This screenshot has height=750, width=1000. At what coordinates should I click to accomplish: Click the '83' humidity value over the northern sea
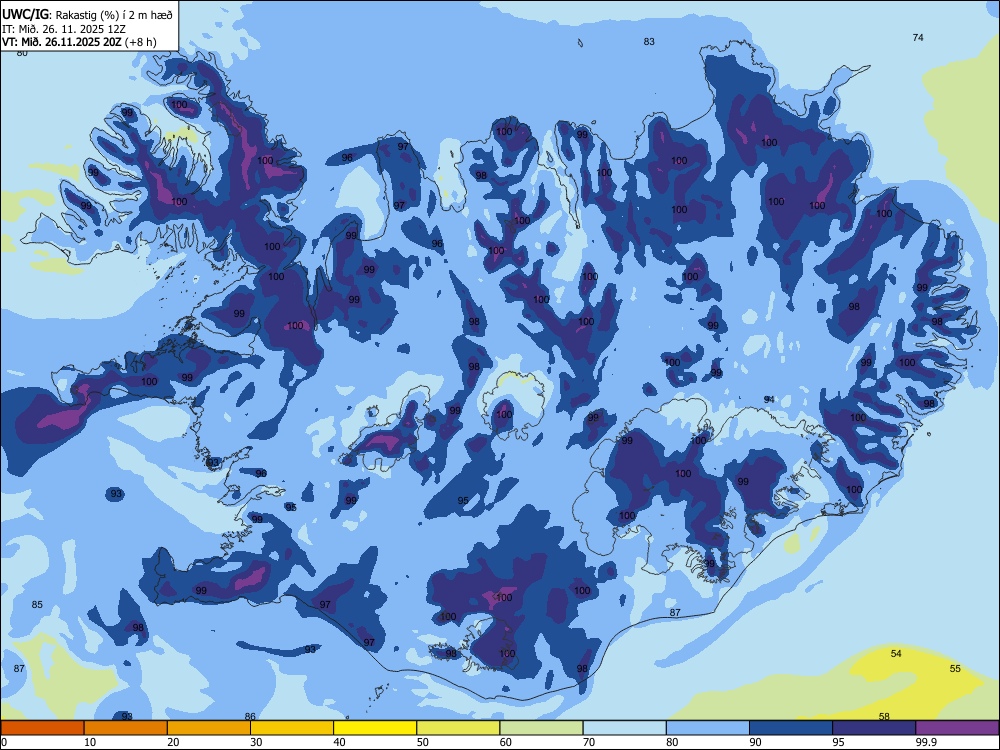649,41
